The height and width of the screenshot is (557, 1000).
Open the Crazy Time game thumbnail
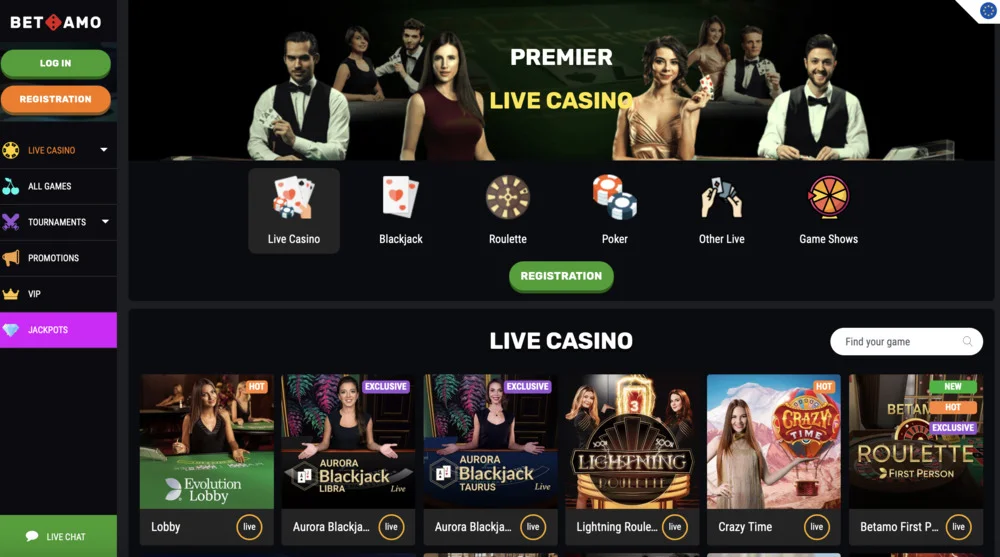774,442
